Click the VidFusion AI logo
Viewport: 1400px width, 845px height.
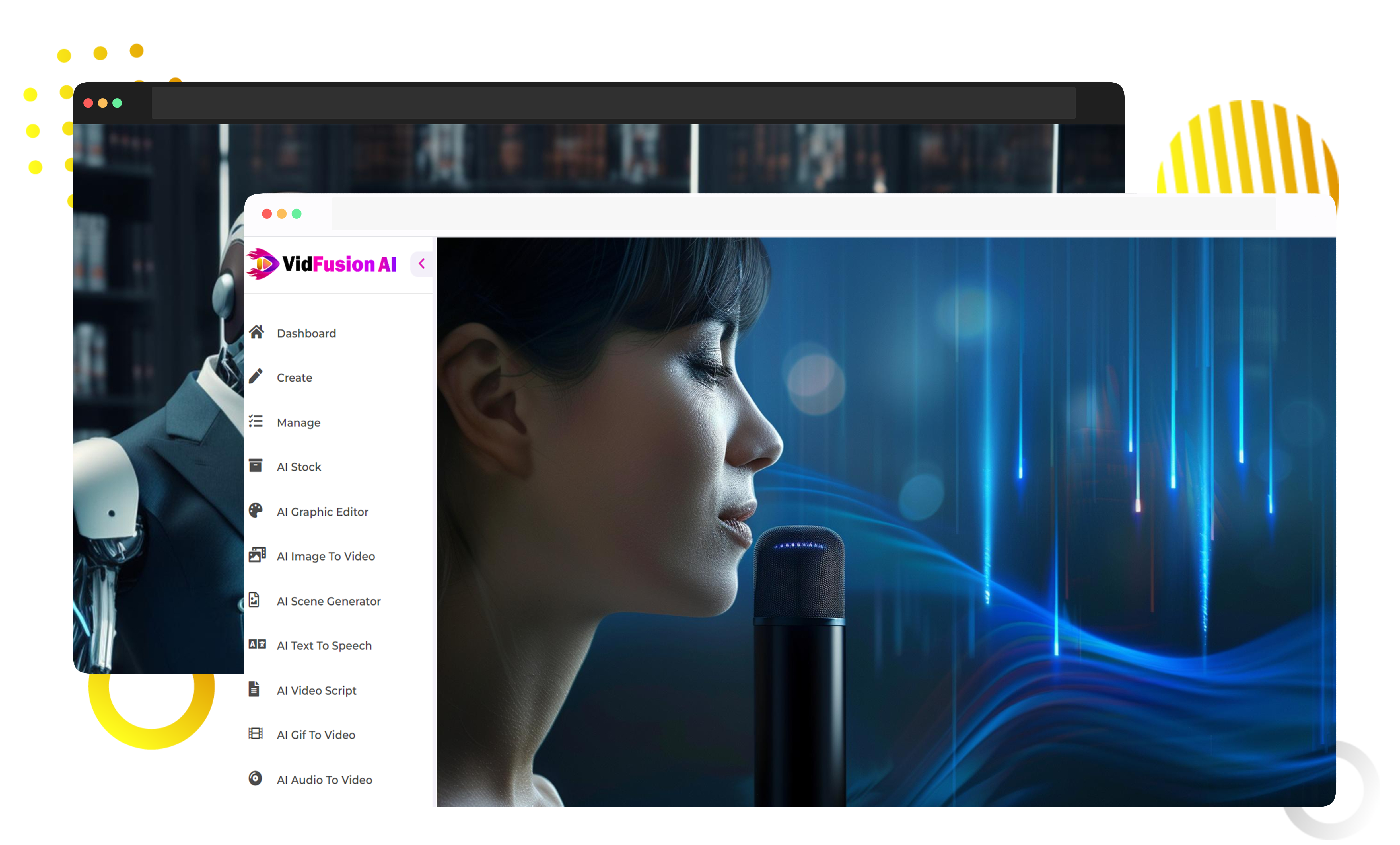tap(321, 264)
